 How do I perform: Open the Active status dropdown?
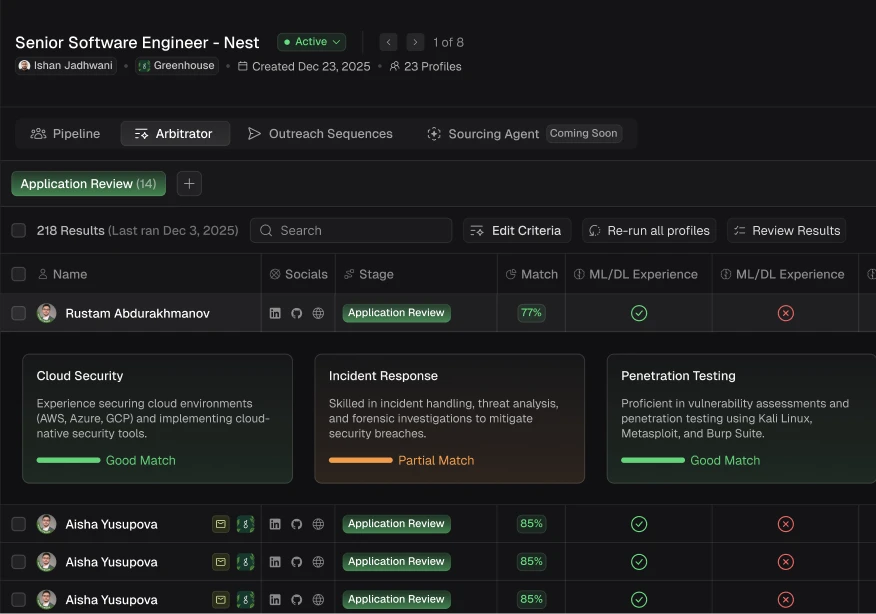[312, 42]
